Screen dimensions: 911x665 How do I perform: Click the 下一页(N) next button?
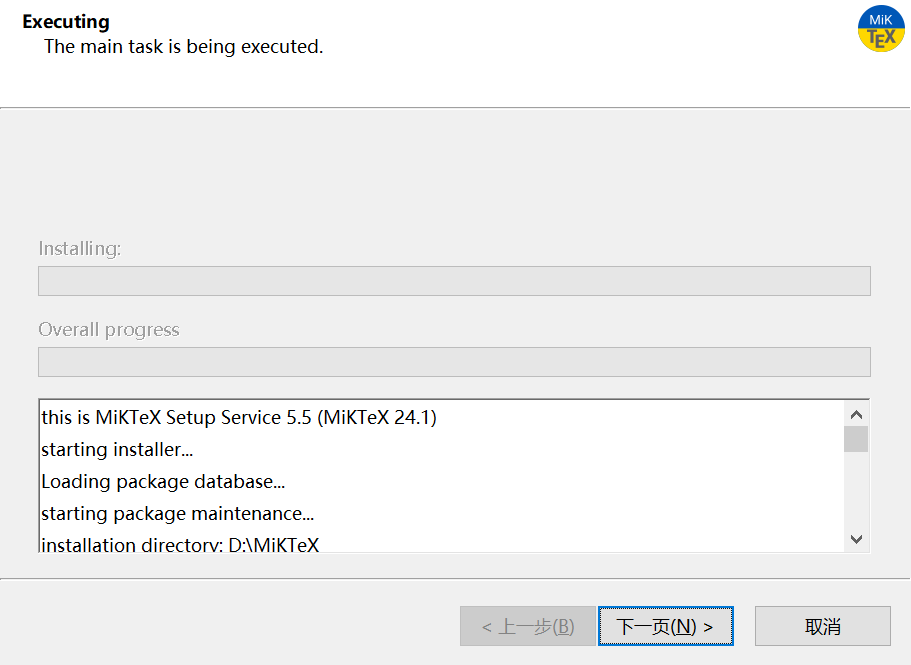pos(666,626)
